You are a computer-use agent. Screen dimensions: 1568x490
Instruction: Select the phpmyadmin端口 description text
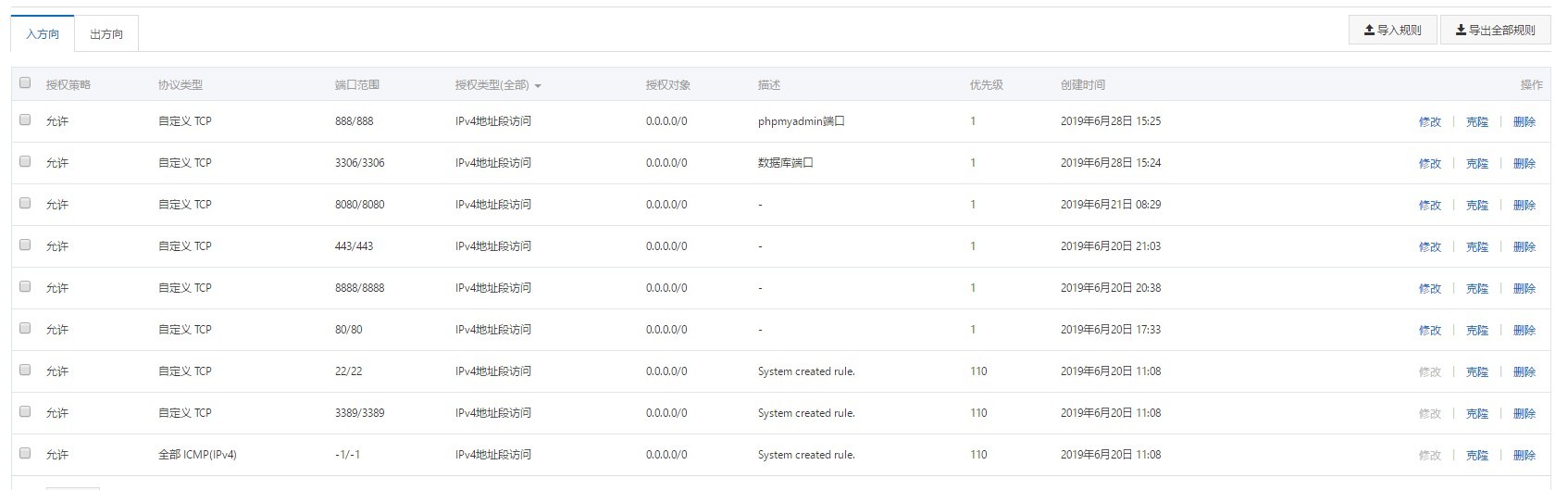pos(801,121)
